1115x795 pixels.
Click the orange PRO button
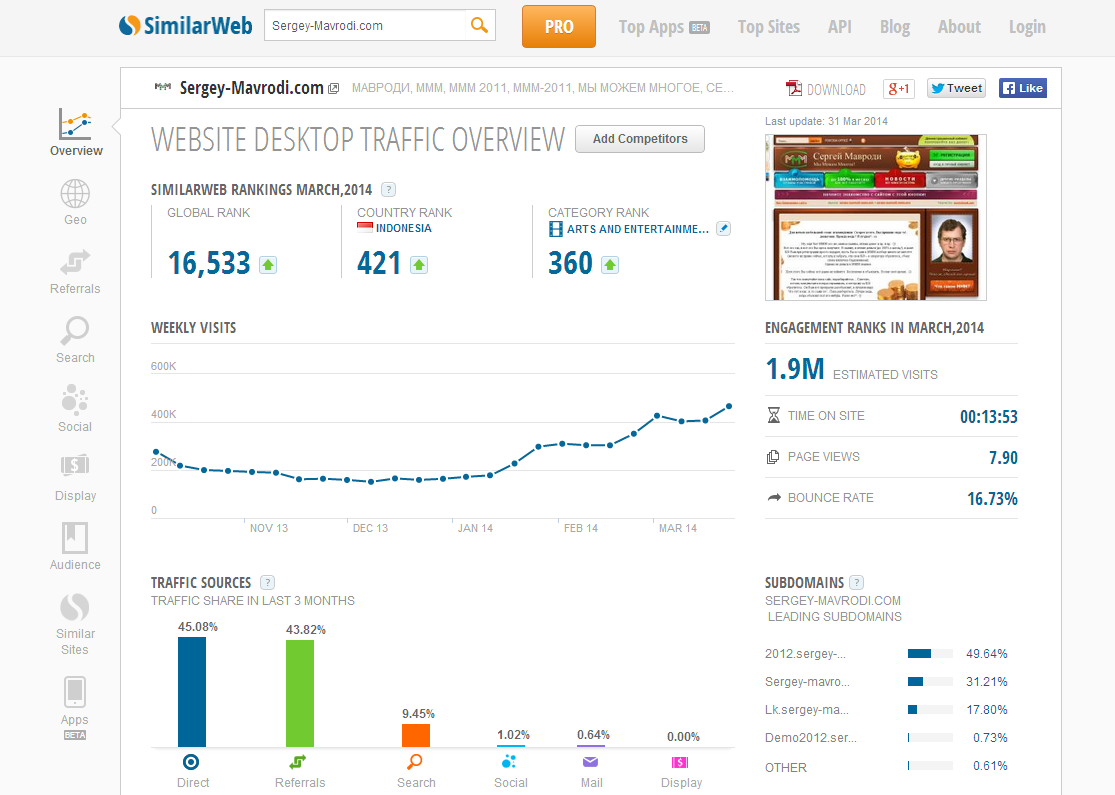point(558,27)
